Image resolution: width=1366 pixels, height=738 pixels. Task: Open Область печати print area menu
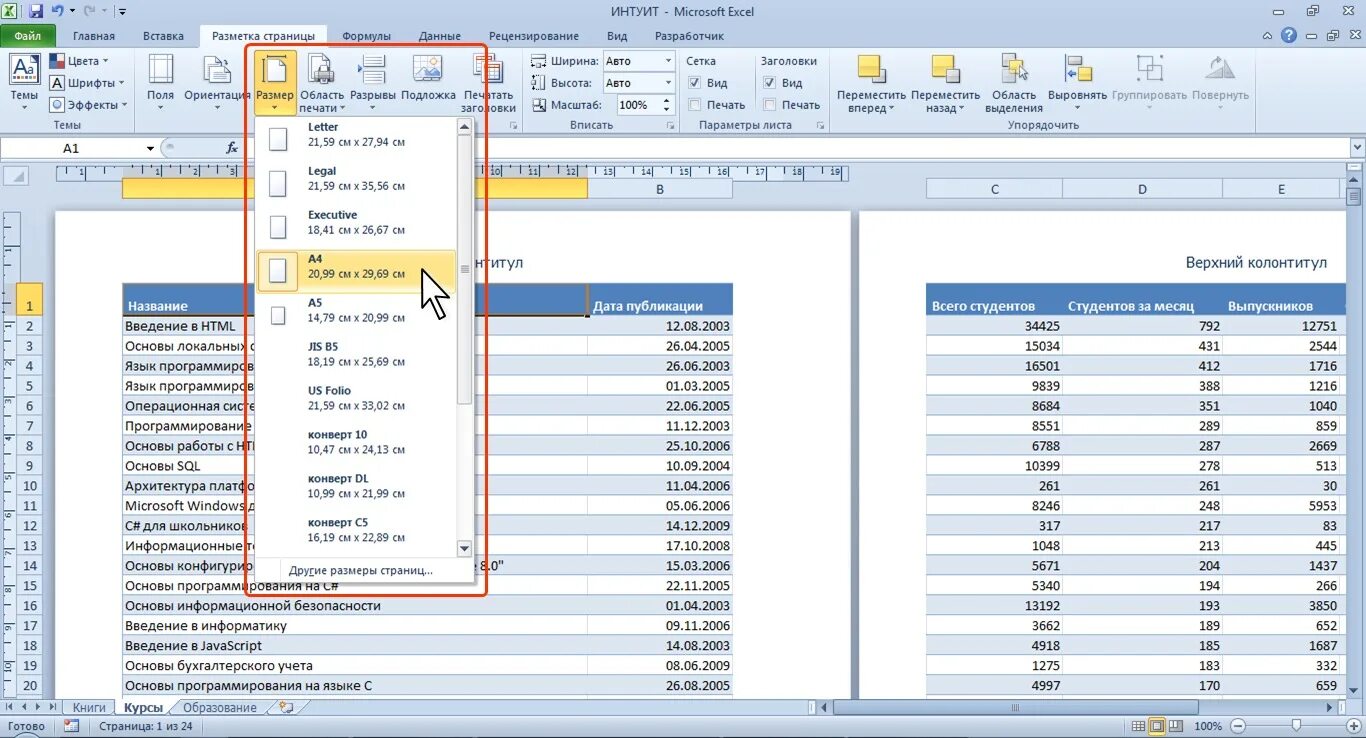click(x=322, y=82)
